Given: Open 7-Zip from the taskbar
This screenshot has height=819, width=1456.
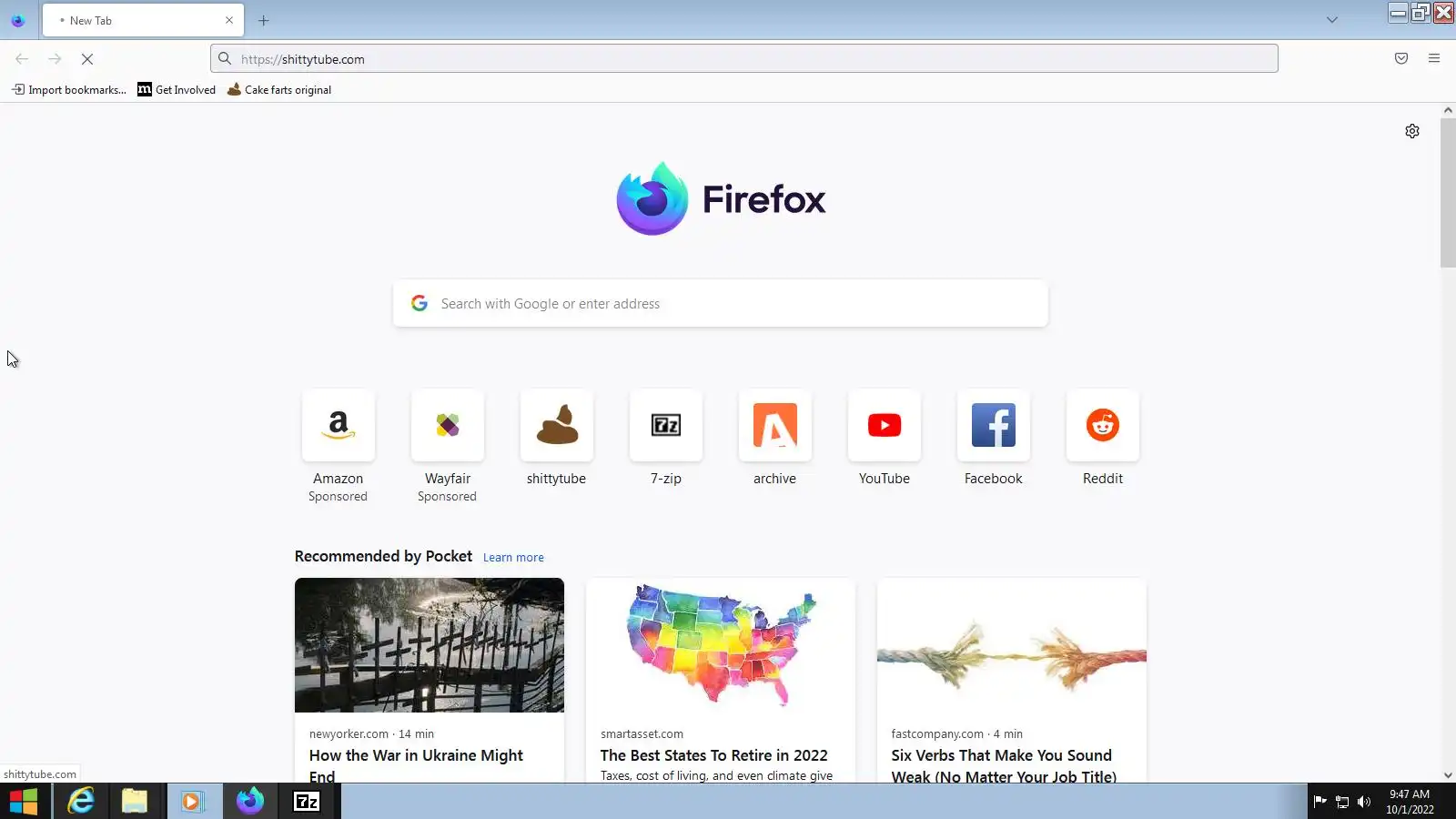Looking at the screenshot, I should click(307, 802).
